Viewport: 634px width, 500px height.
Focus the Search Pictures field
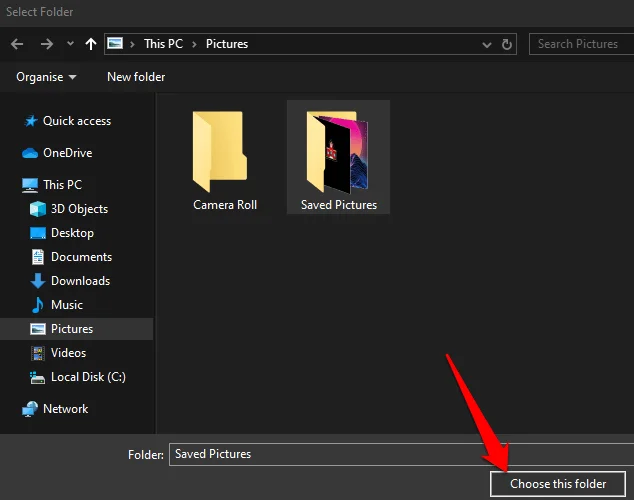pyautogui.click(x=581, y=44)
